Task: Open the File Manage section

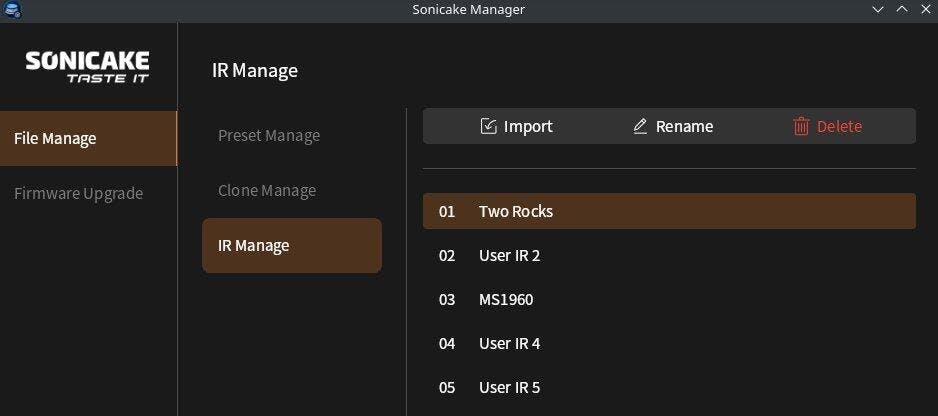Action: click(x=88, y=138)
